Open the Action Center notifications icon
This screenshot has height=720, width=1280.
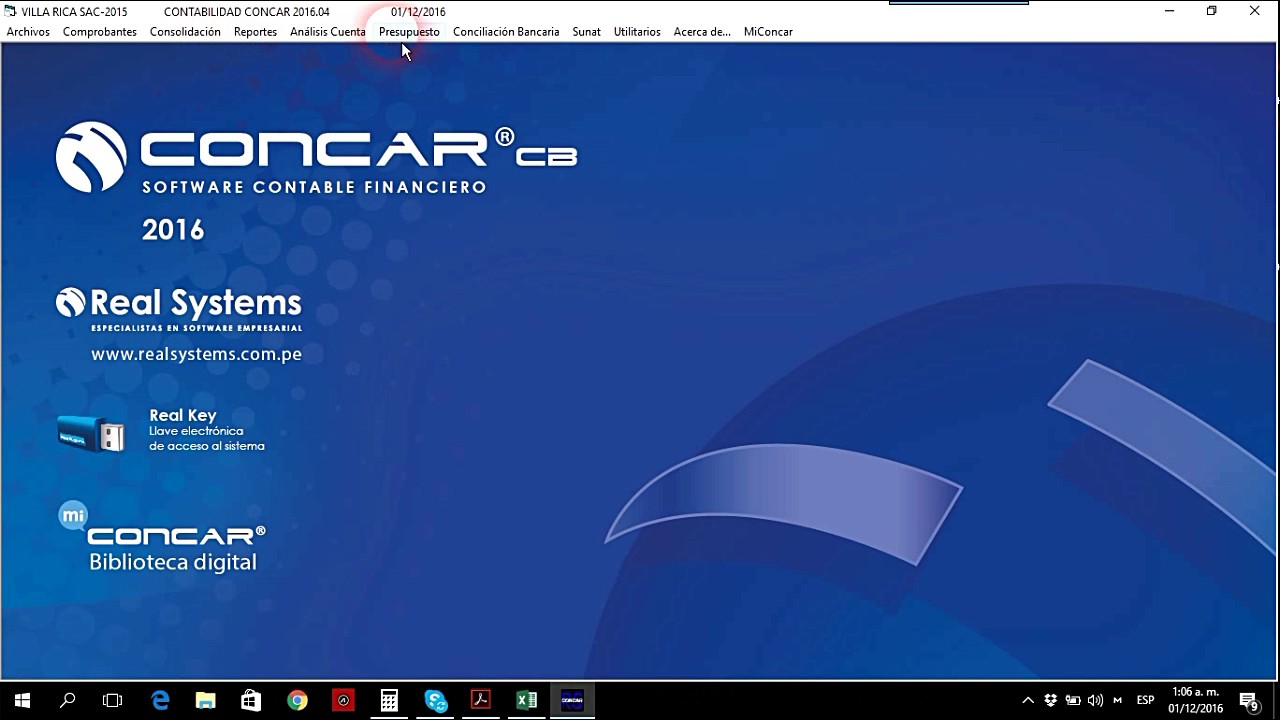coord(1248,700)
